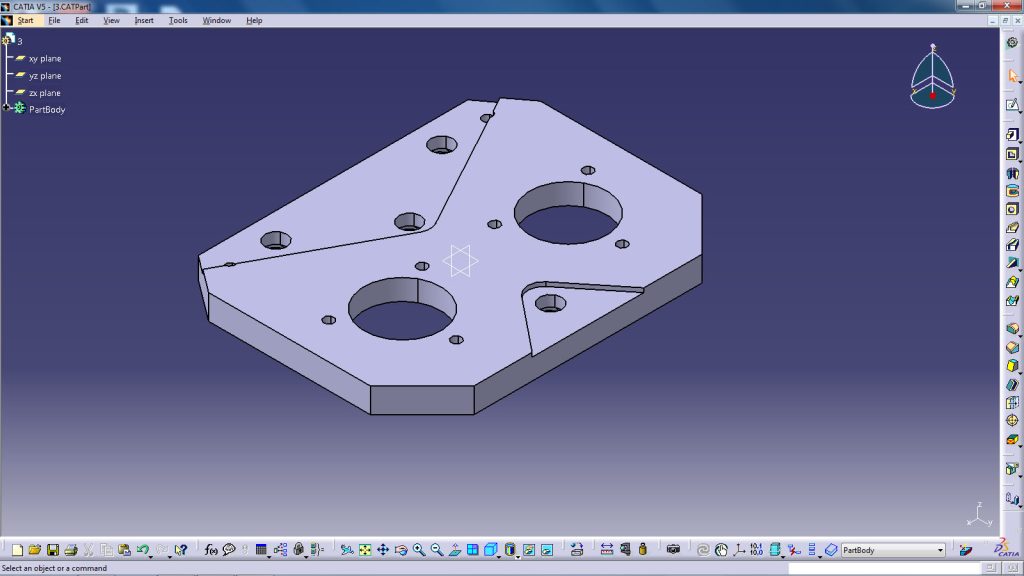Open the Insert menu

coord(144,20)
